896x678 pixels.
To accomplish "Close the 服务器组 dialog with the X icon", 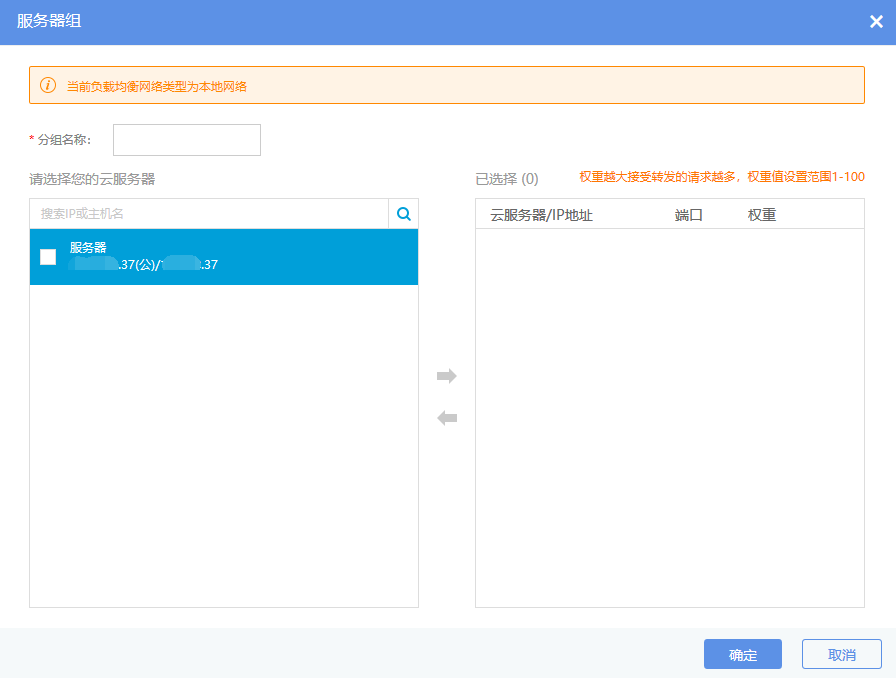I will click(876, 21).
